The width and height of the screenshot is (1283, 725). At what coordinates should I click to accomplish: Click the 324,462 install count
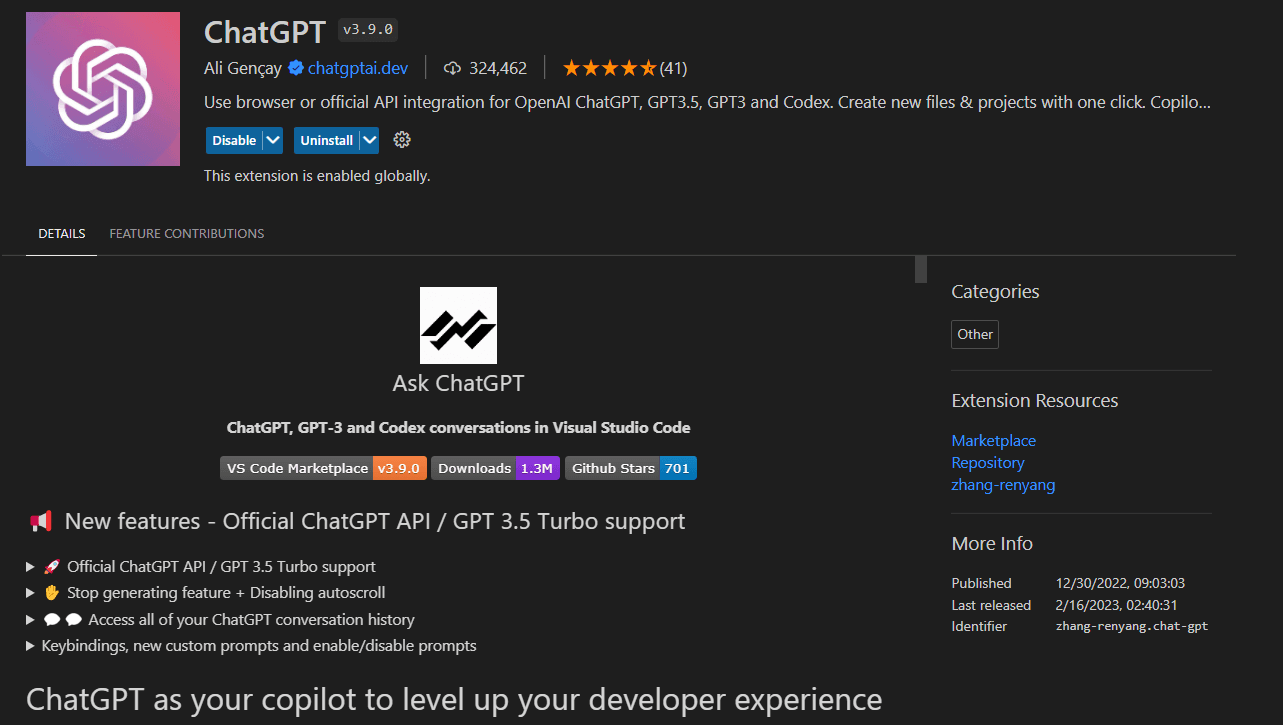click(498, 68)
